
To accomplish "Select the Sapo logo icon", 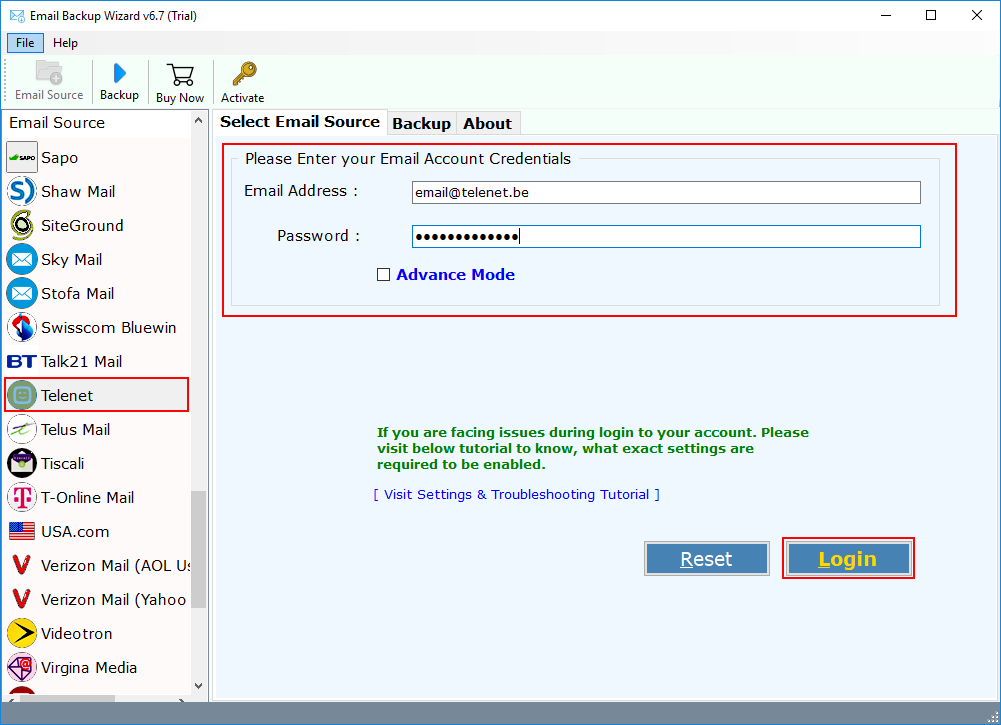I will tap(22, 157).
